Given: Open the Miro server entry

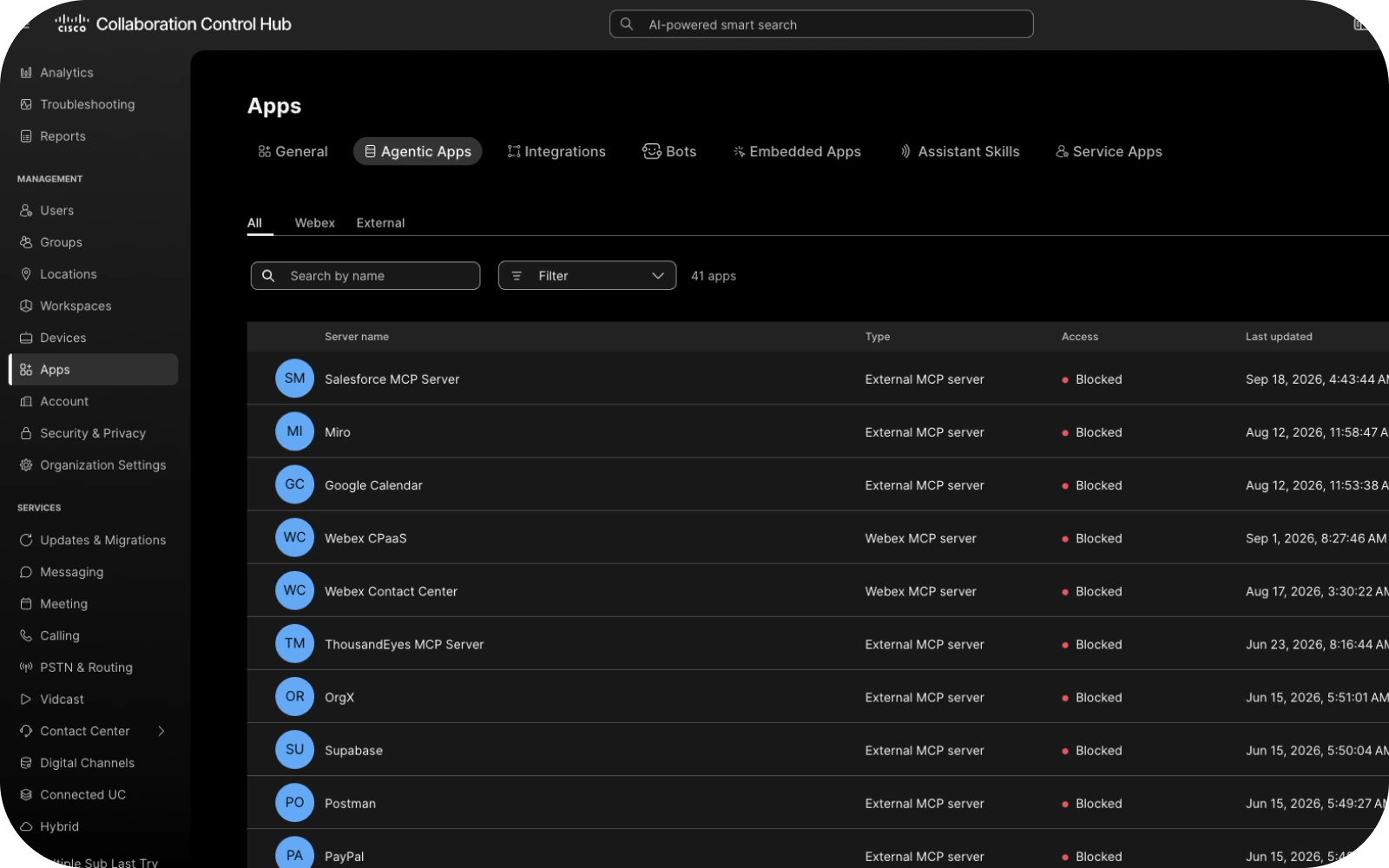Looking at the screenshot, I should point(818,431).
